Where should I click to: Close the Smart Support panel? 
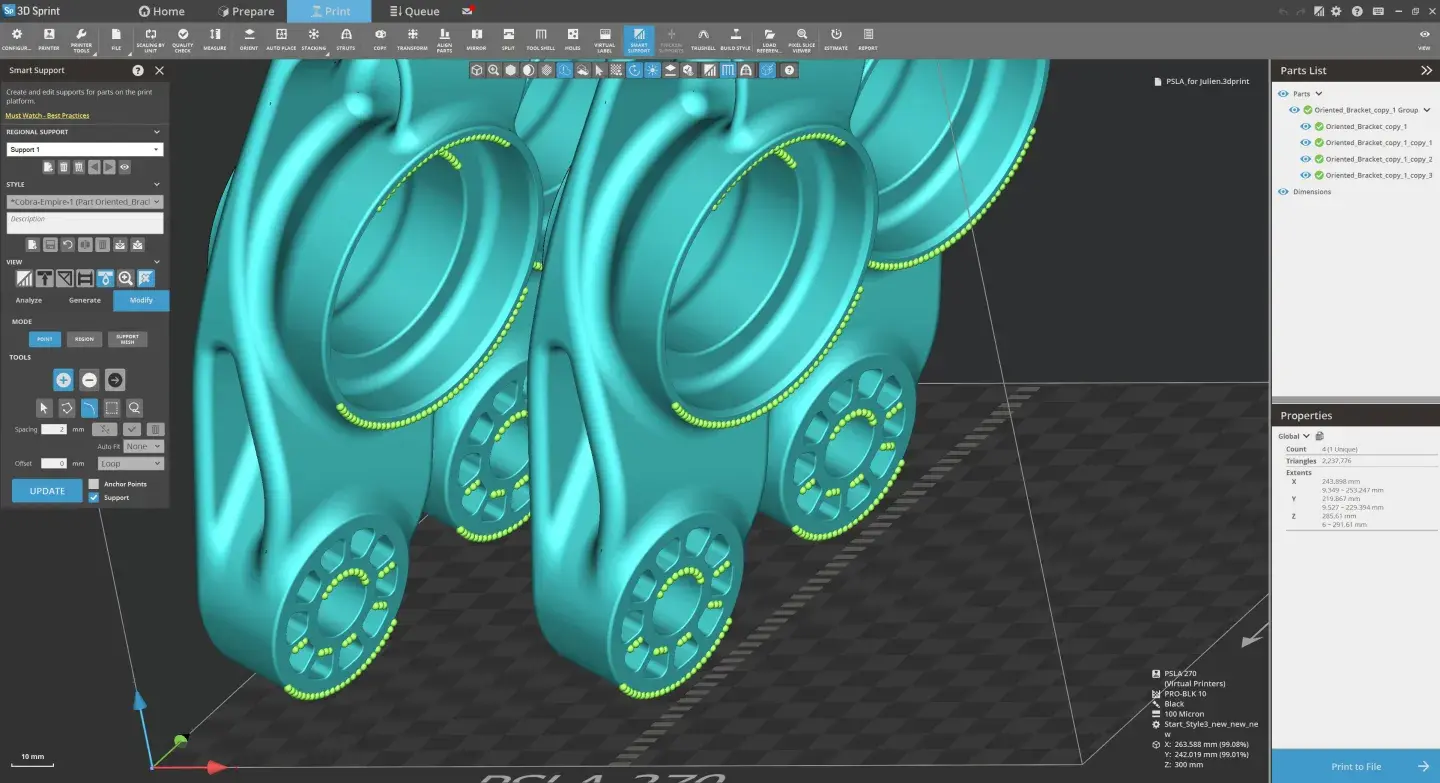(x=159, y=71)
